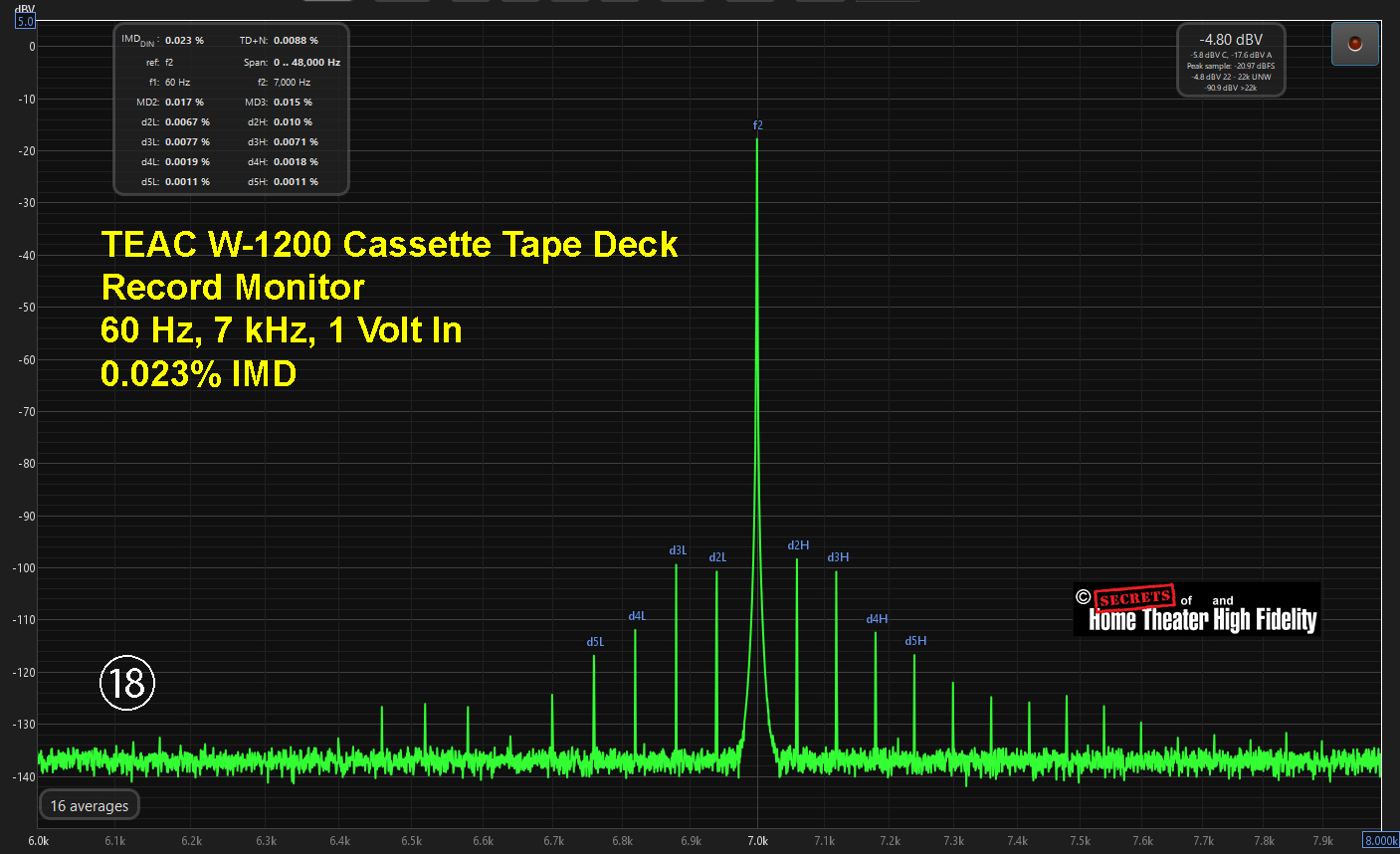Click the f2 peak label on the graph
Image resolution: width=1400 pixels, height=854 pixels.
(x=757, y=125)
